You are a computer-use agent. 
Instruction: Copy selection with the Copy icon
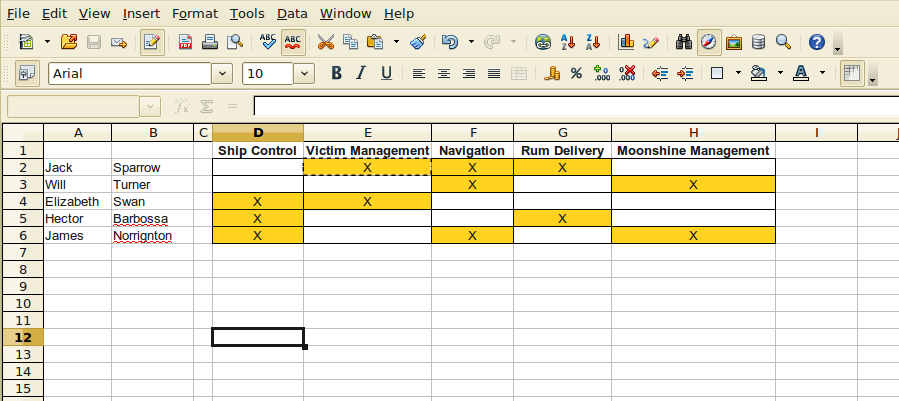[350, 42]
